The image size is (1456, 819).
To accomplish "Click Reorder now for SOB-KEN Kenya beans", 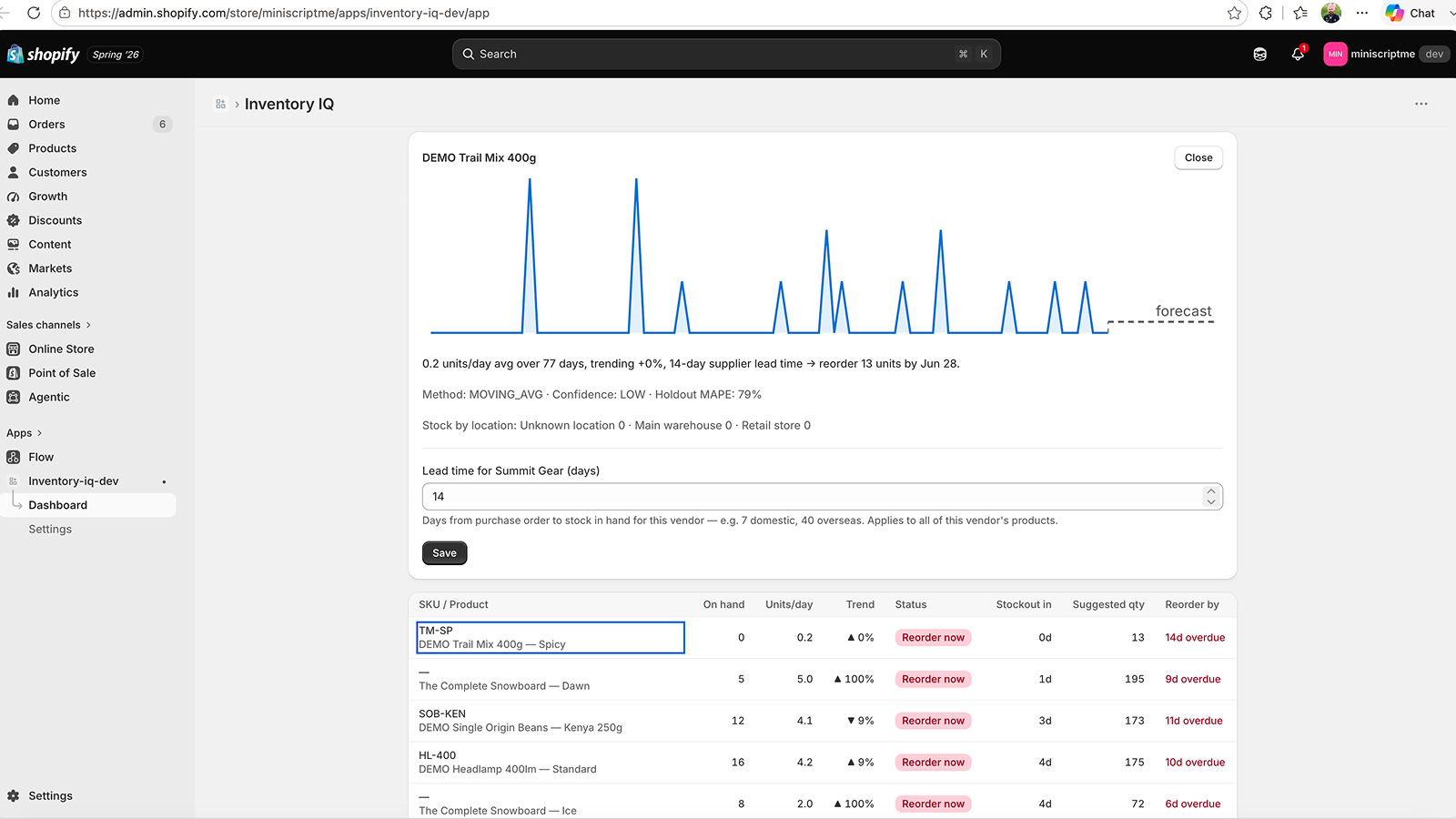I will (x=933, y=721).
